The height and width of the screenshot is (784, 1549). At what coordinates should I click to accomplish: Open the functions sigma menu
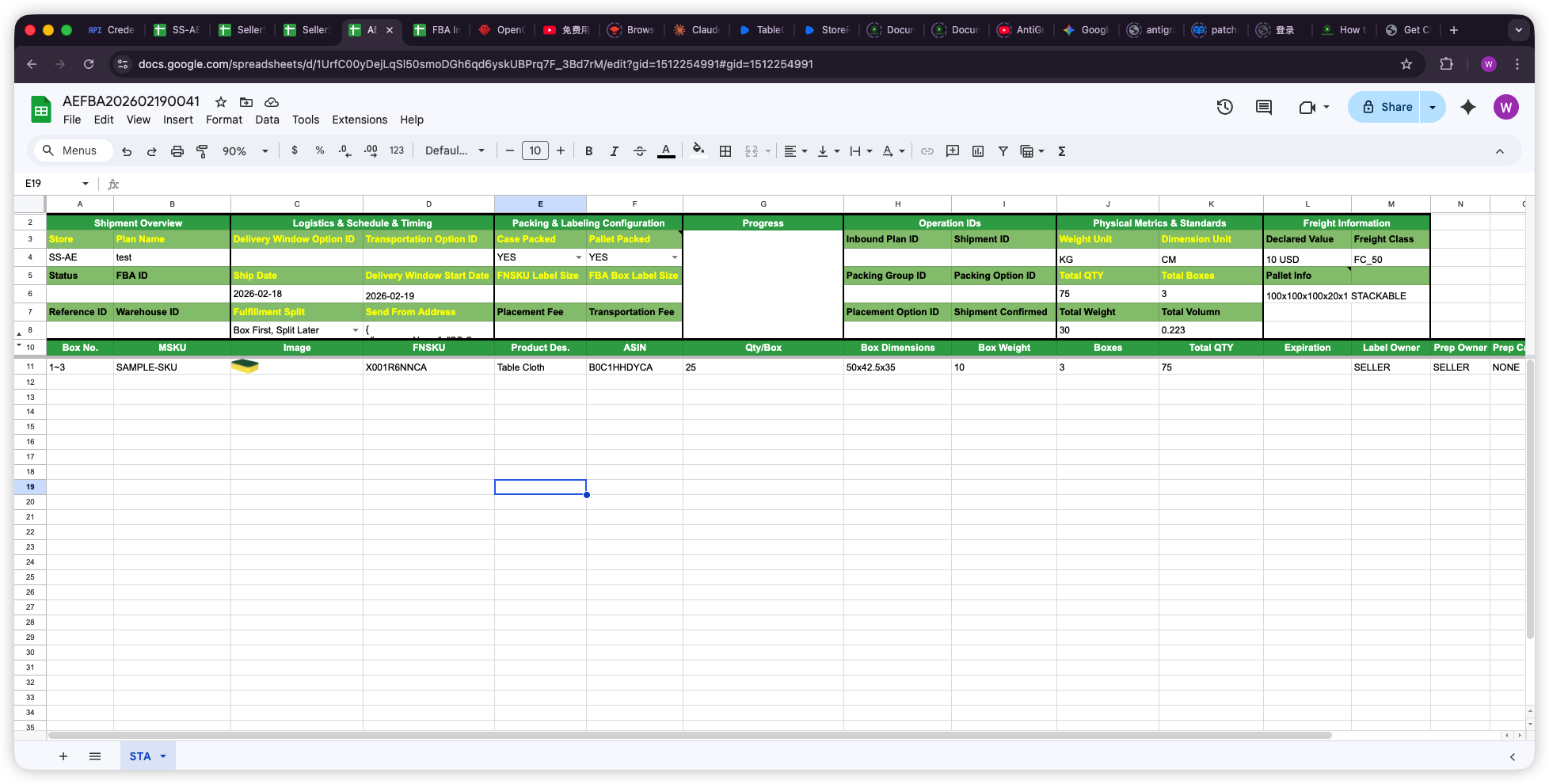[1061, 150]
